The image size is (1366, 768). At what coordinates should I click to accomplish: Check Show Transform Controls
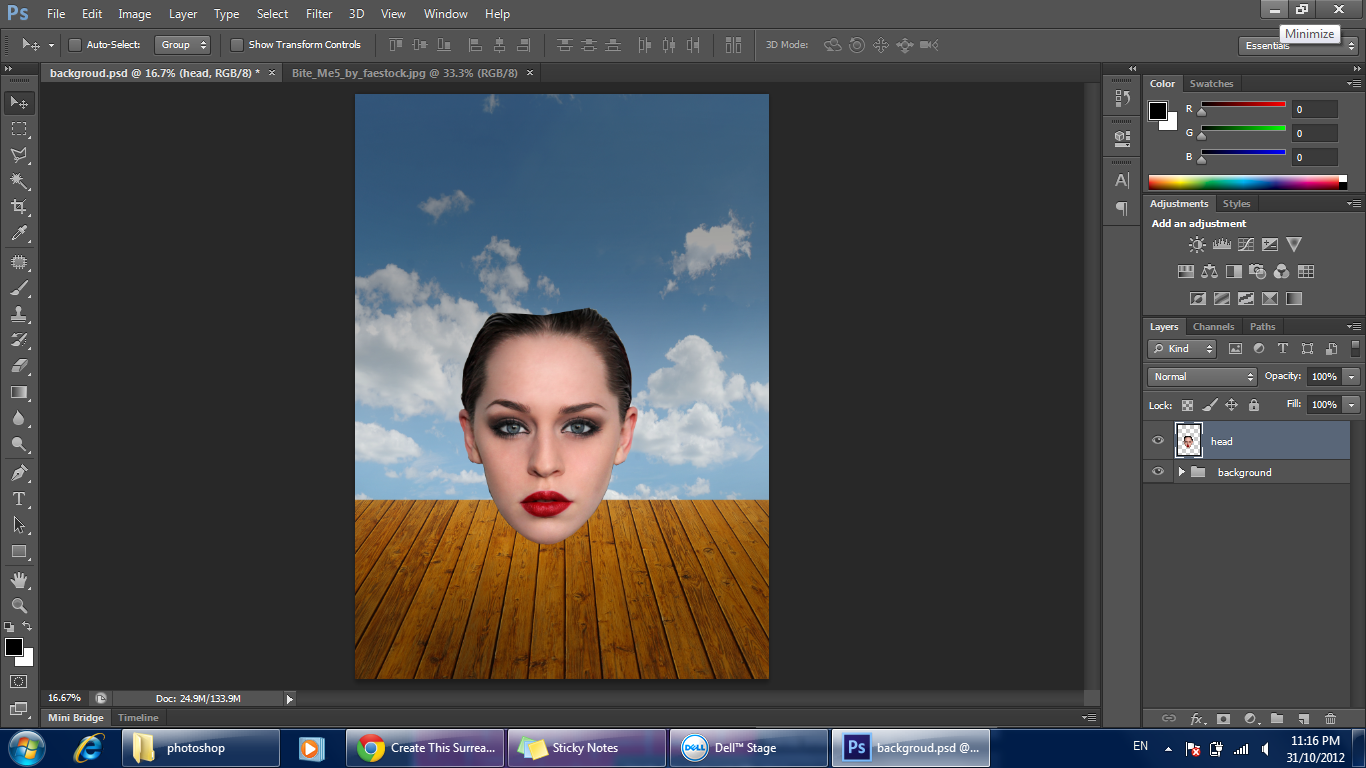click(237, 45)
